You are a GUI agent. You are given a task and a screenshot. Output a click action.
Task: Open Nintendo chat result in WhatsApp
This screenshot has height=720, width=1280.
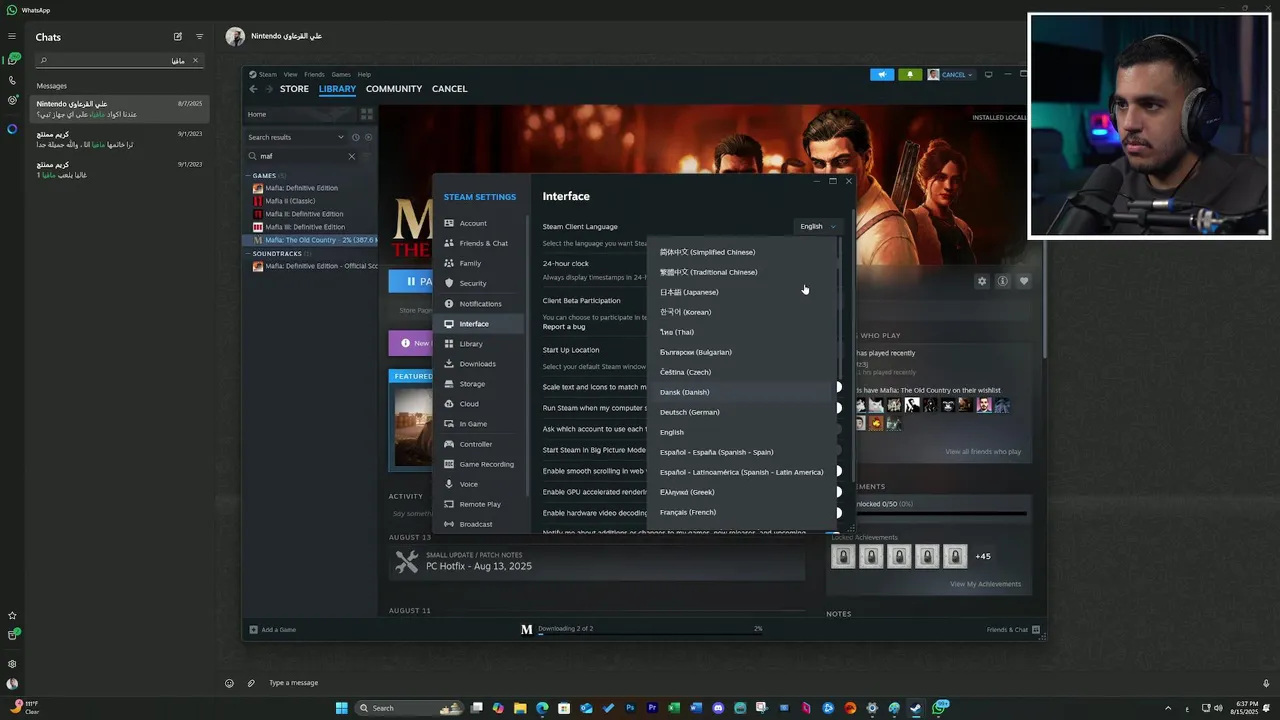pos(120,109)
